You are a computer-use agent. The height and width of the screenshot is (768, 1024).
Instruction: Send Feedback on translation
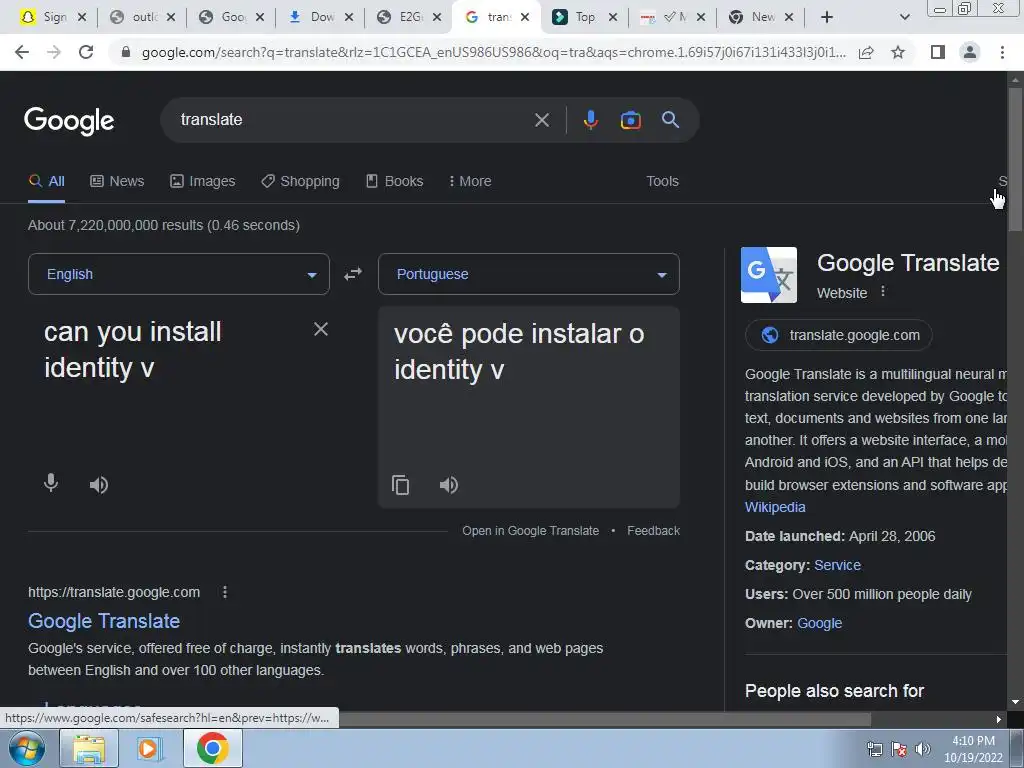[x=653, y=531]
